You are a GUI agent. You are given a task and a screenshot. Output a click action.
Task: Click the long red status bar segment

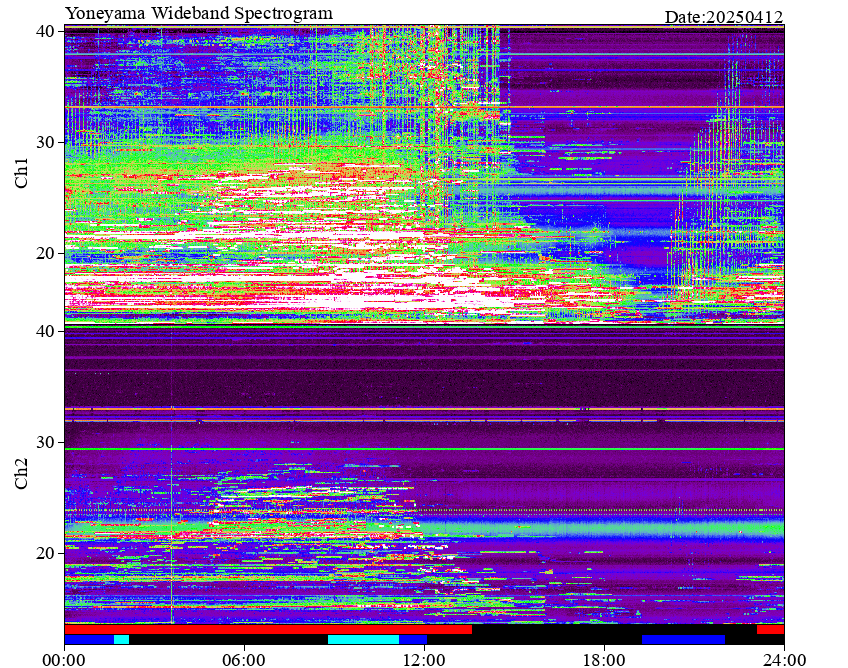click(x=300, y=630)
